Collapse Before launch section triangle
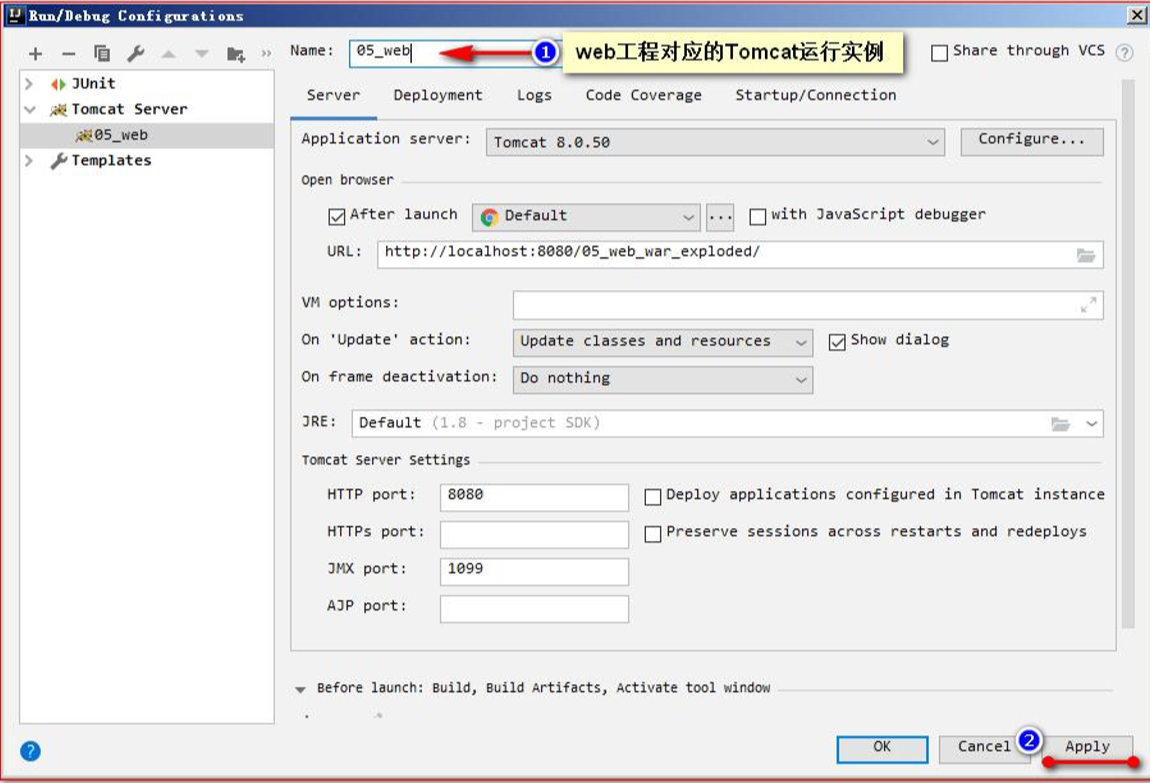 coord(300,689)
